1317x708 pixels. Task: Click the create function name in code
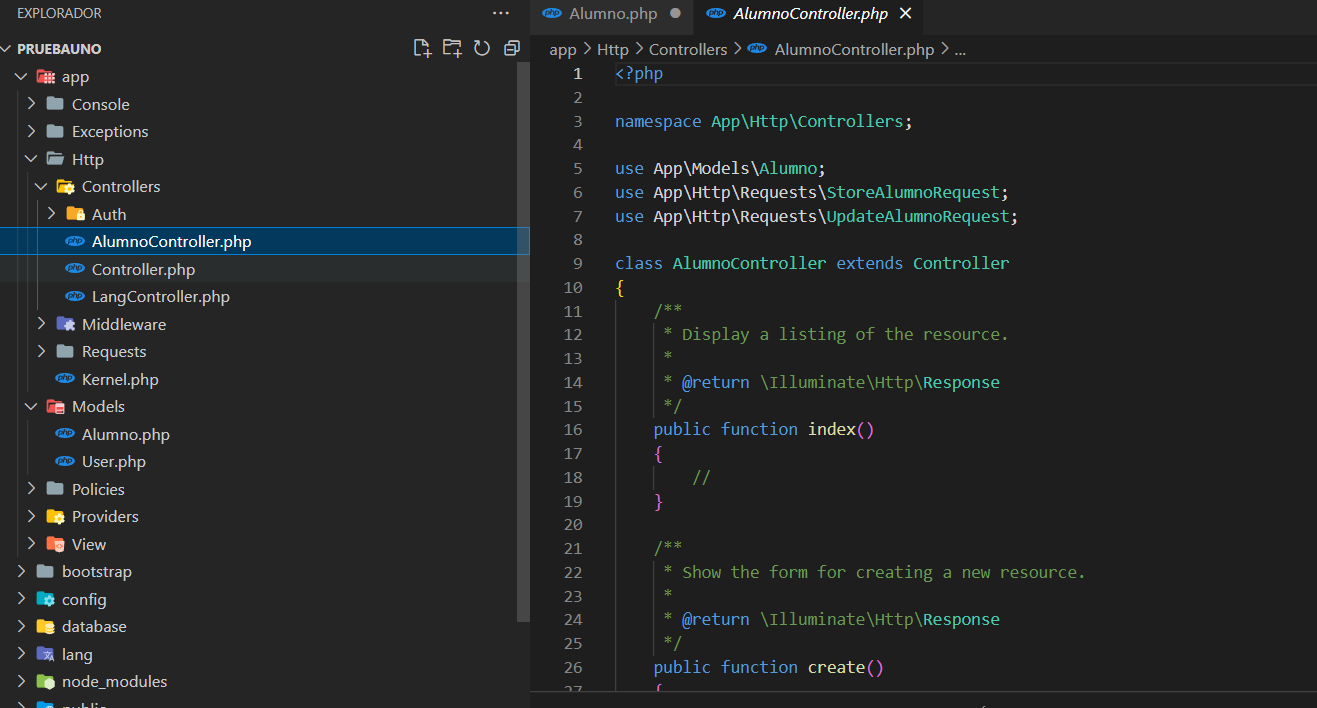tap(837, 667)
